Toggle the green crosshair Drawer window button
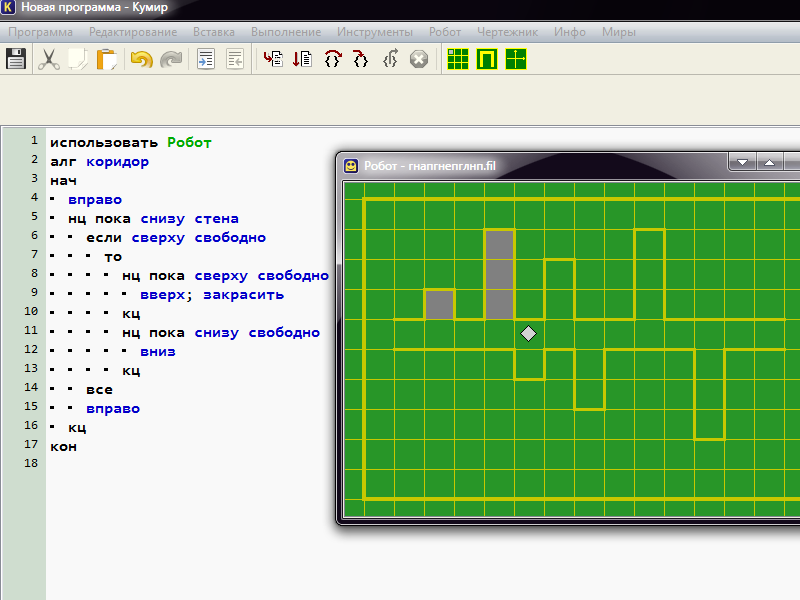Screen dimensions: 800x600 pyautogui.click(x=516, y=59)
